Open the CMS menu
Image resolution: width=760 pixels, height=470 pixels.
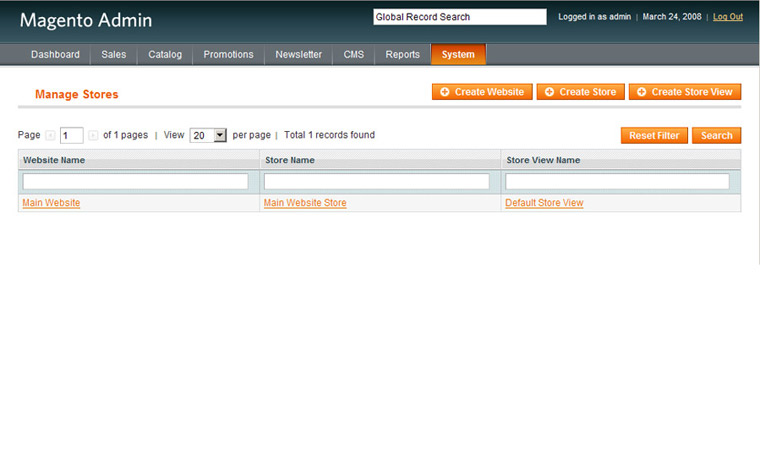pyautogui.click(x=353, y=54)
